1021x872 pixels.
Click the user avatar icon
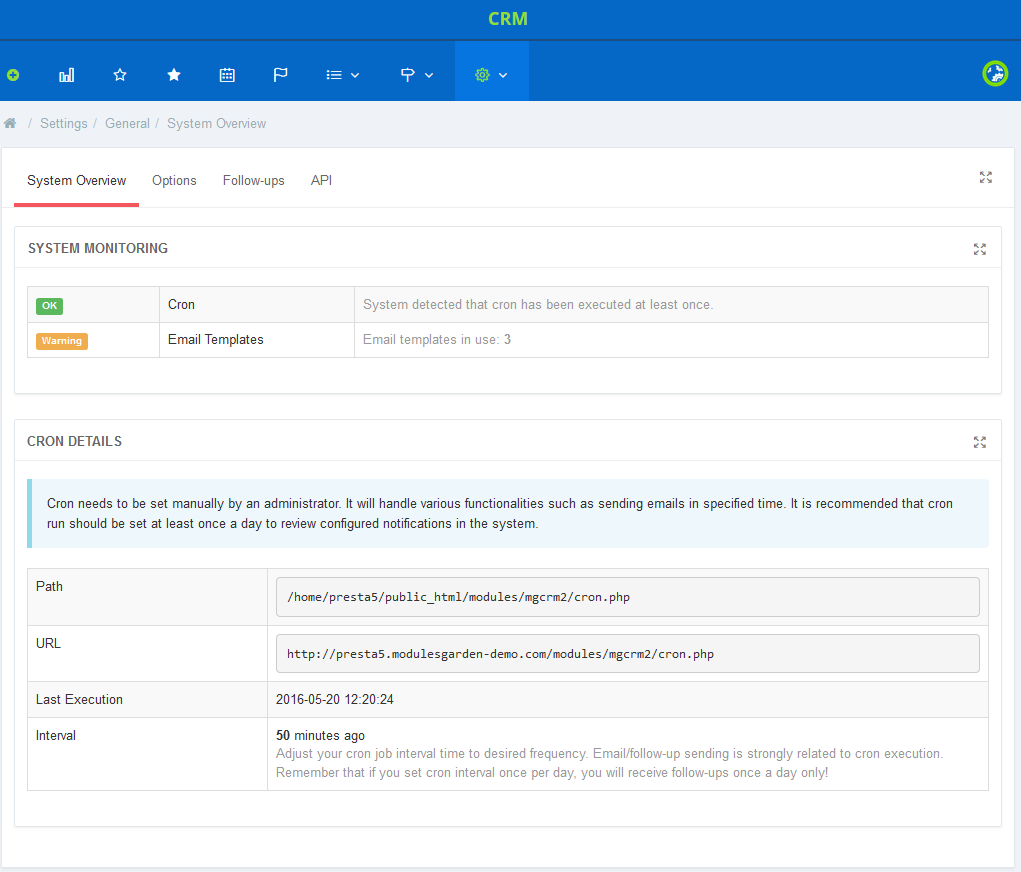click(995, 74)
